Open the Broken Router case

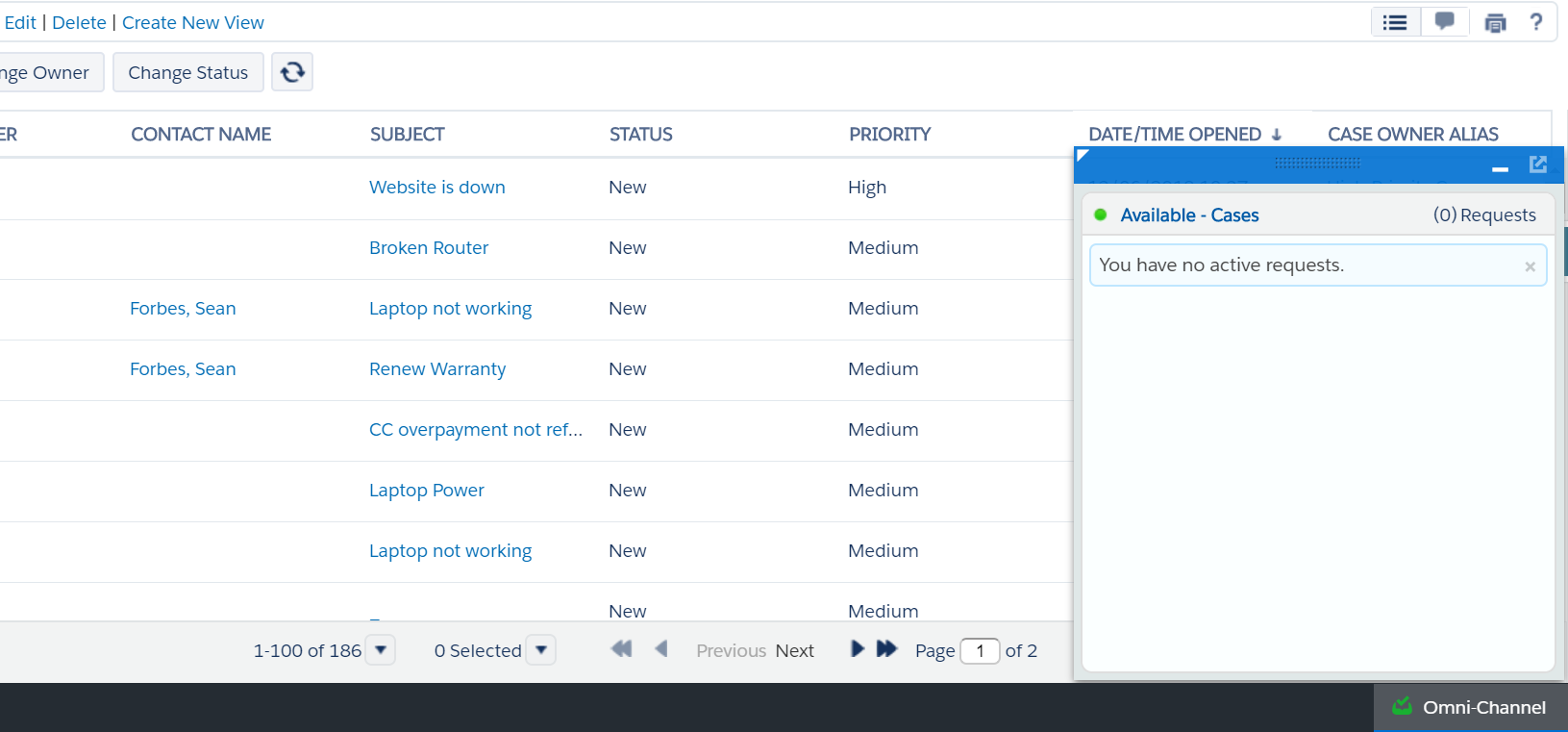pos(429,248)
